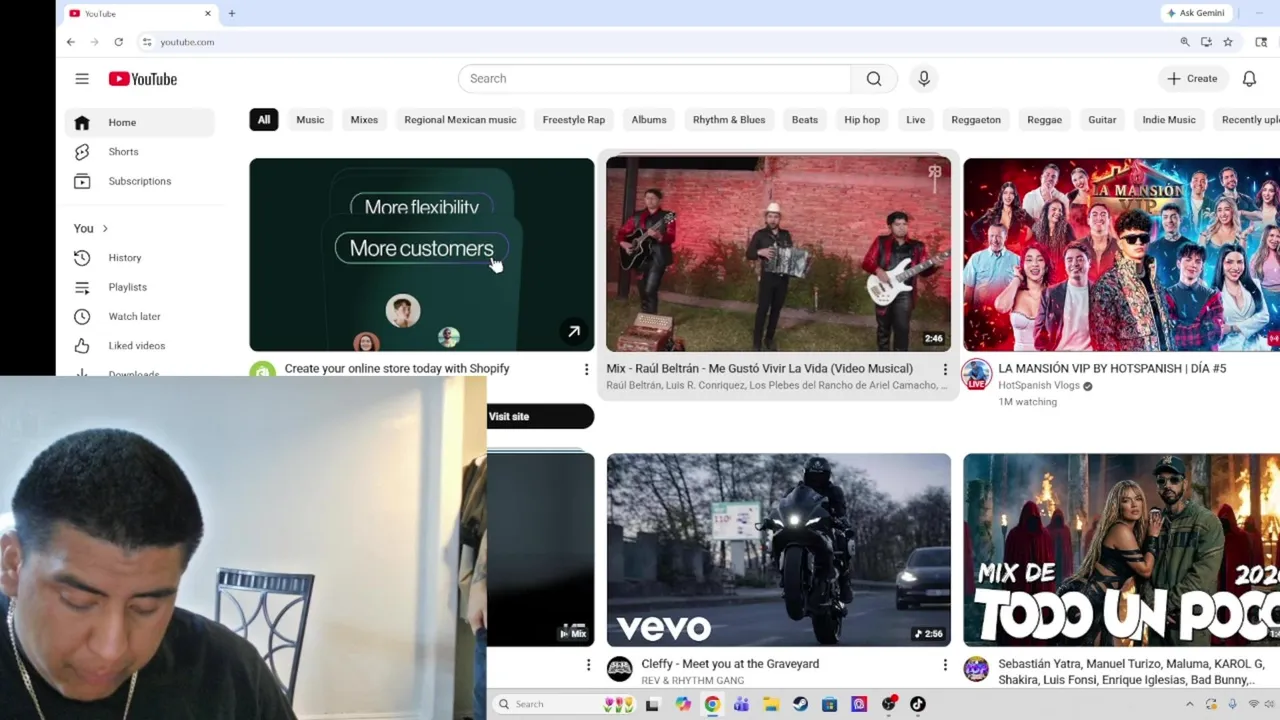Select the Music filter chip

pos(310,120)
